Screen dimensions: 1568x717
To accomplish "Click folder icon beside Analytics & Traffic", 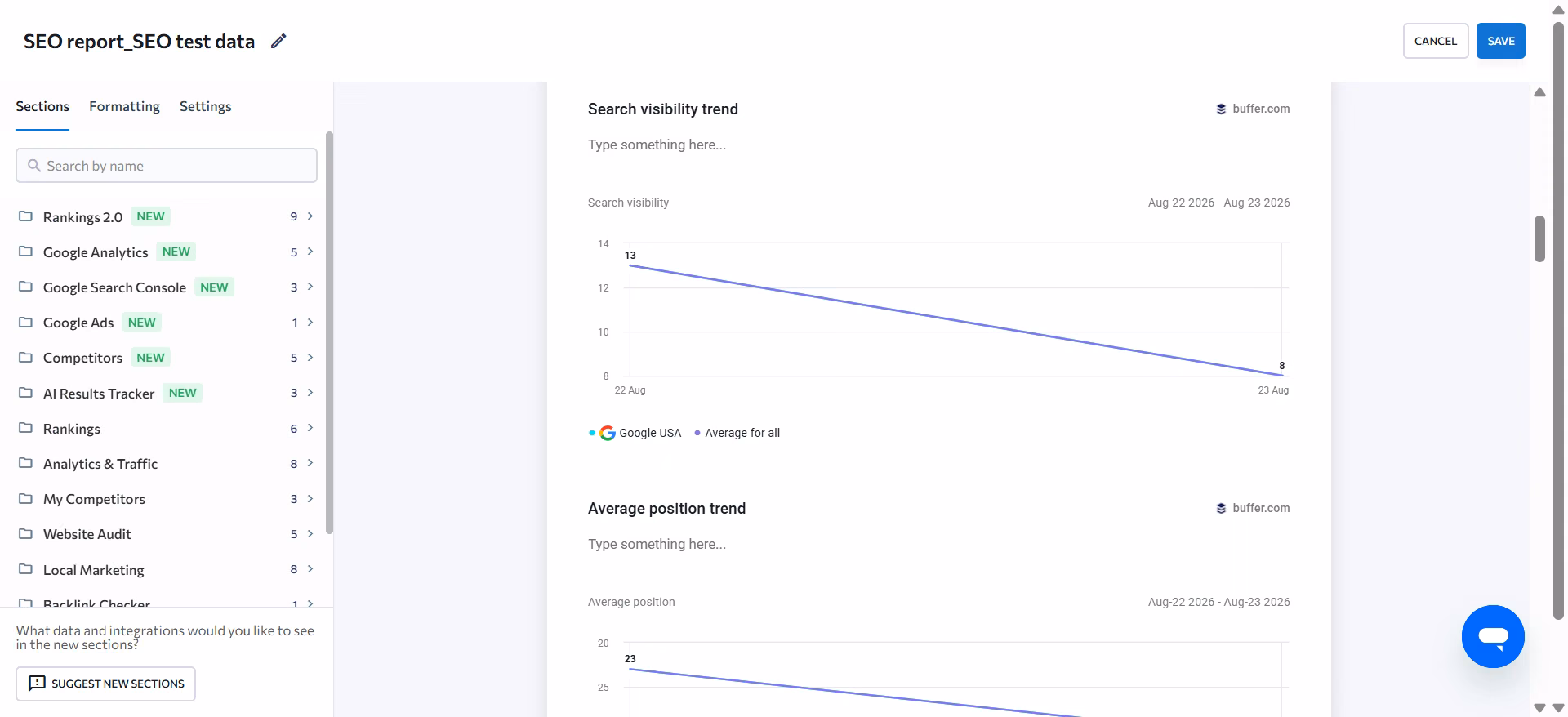I will tap(25, 463).
